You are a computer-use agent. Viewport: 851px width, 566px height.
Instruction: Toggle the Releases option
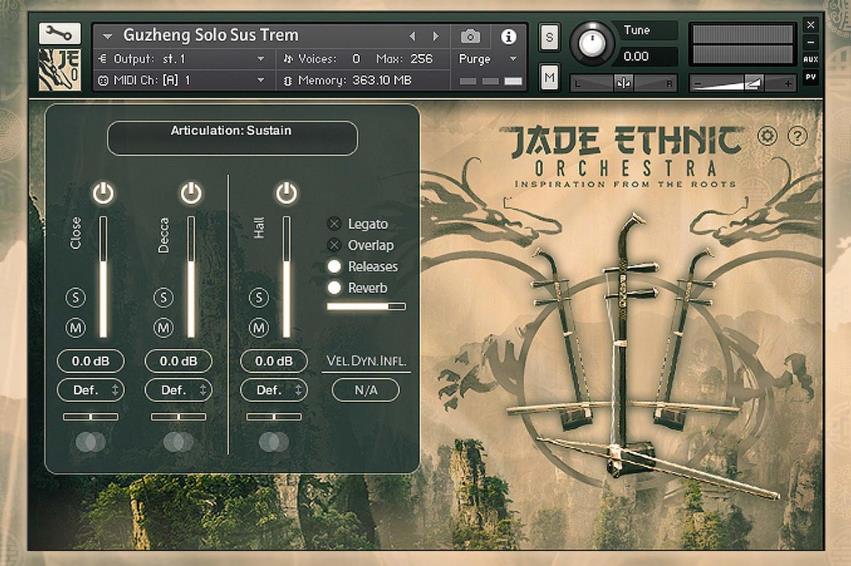point(334,266)
